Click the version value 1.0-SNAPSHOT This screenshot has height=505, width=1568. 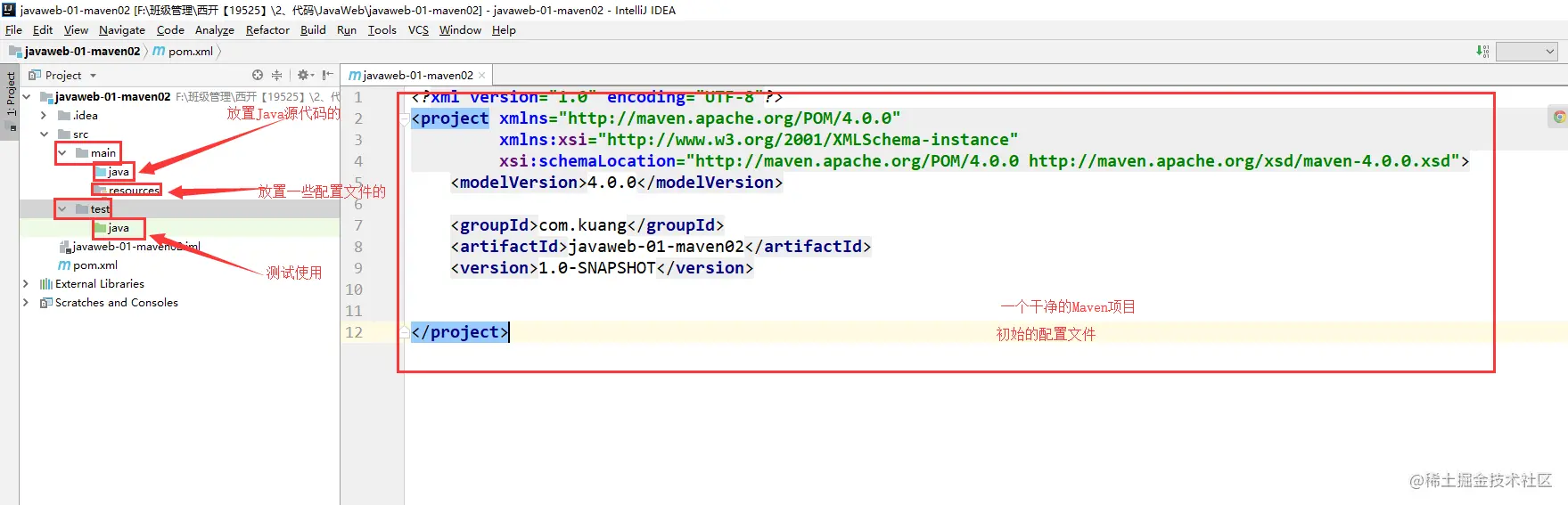(x=597, y=268)
